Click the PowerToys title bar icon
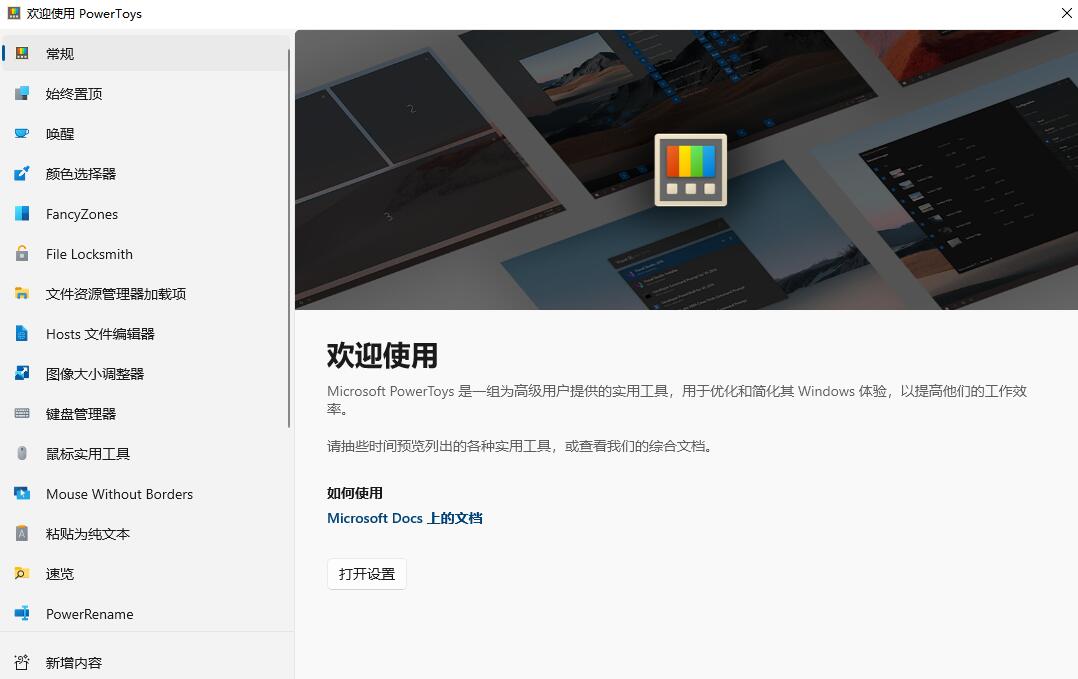 [14, 13]
